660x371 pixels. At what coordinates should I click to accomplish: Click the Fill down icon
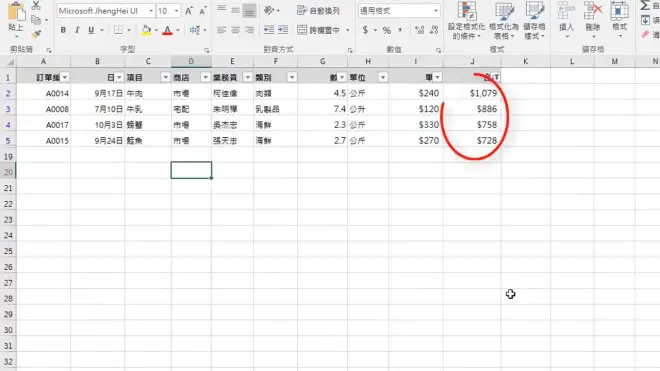click(645, 20)
